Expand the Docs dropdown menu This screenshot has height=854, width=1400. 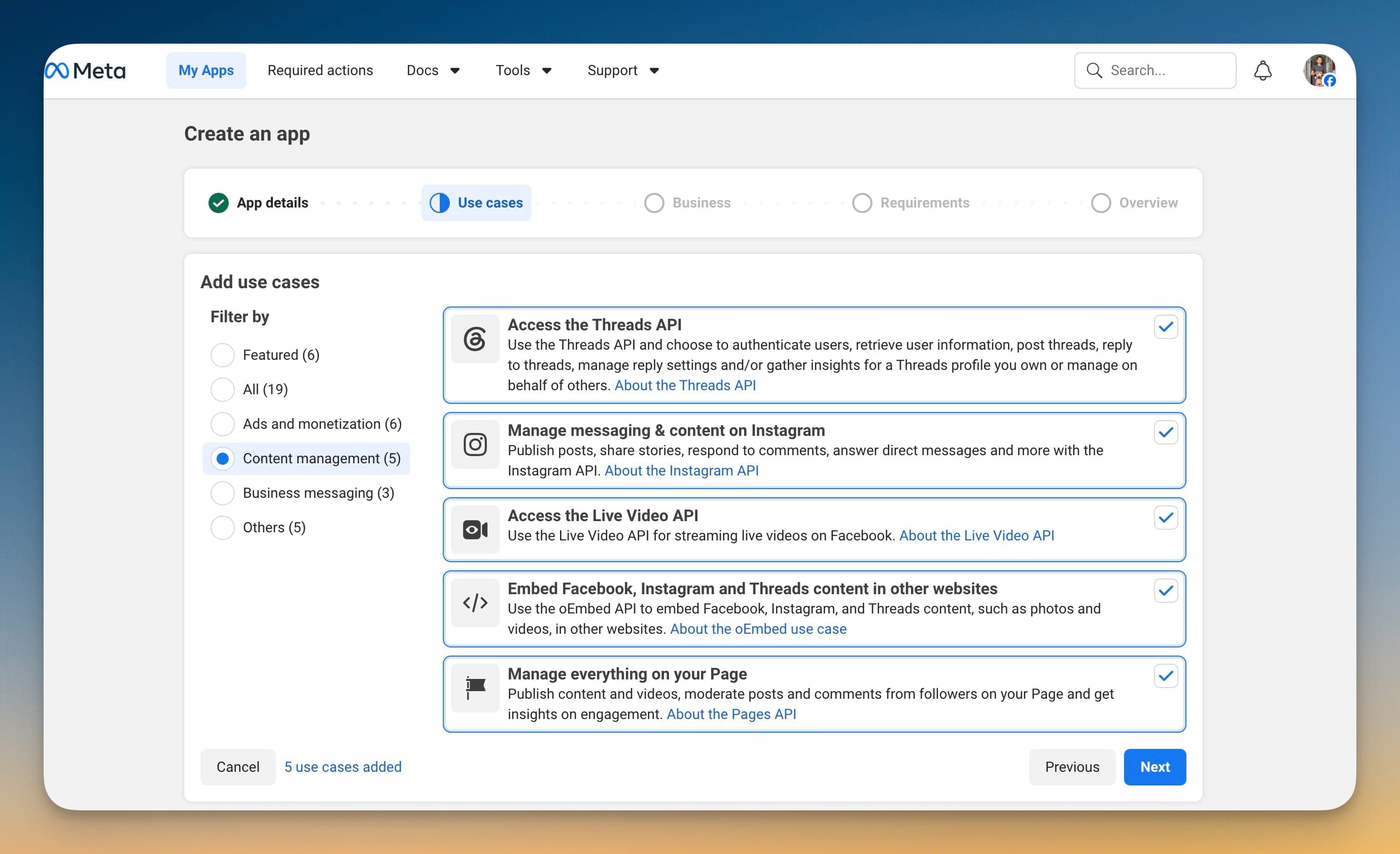(x=433, y=71)
